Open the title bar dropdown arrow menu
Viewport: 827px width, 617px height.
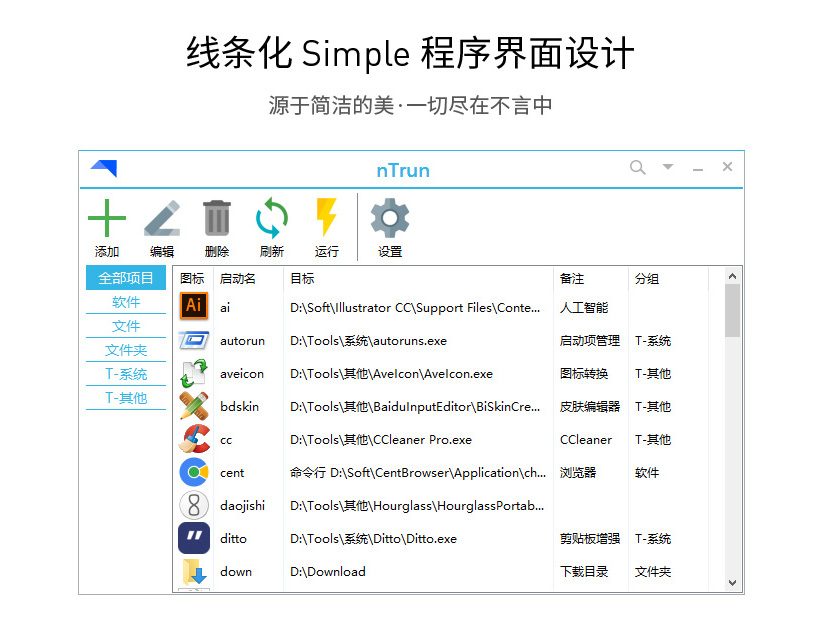pos(668,167)
